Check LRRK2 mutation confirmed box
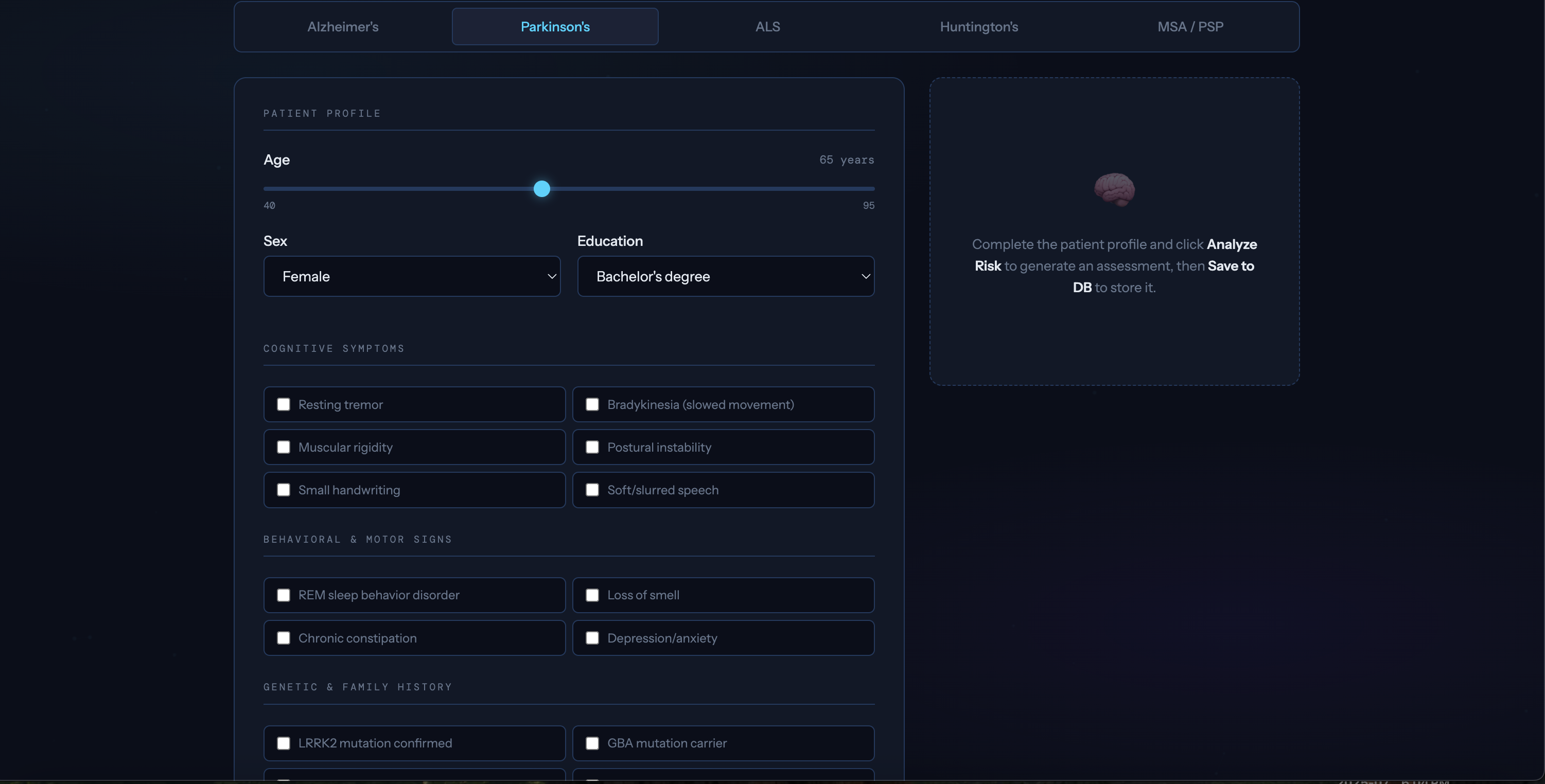1545x784 pixels. (284, 743)
